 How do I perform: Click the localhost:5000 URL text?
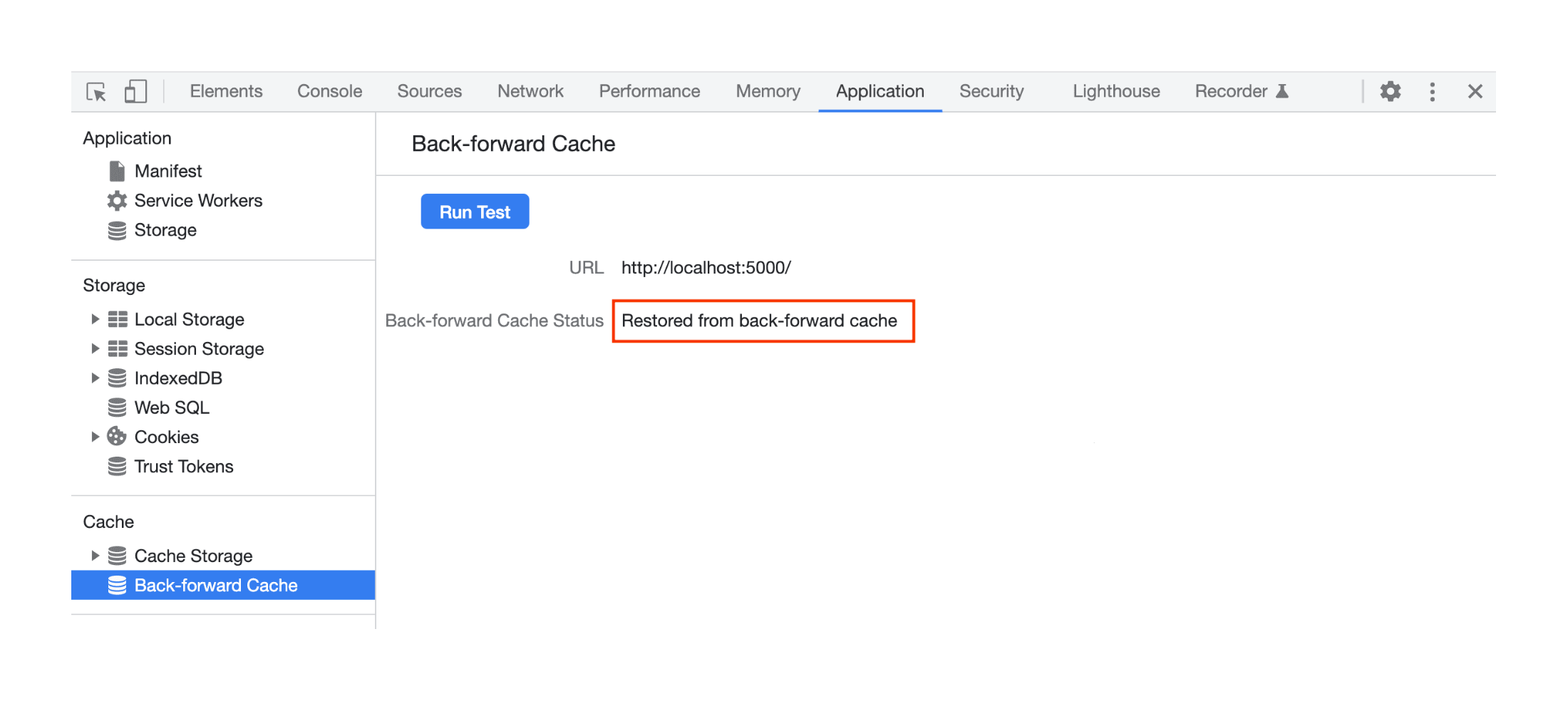pos(706,267)
